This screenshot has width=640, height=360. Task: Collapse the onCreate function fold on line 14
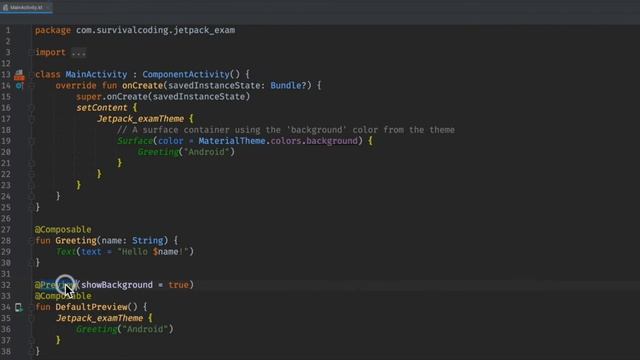(31, 86)
